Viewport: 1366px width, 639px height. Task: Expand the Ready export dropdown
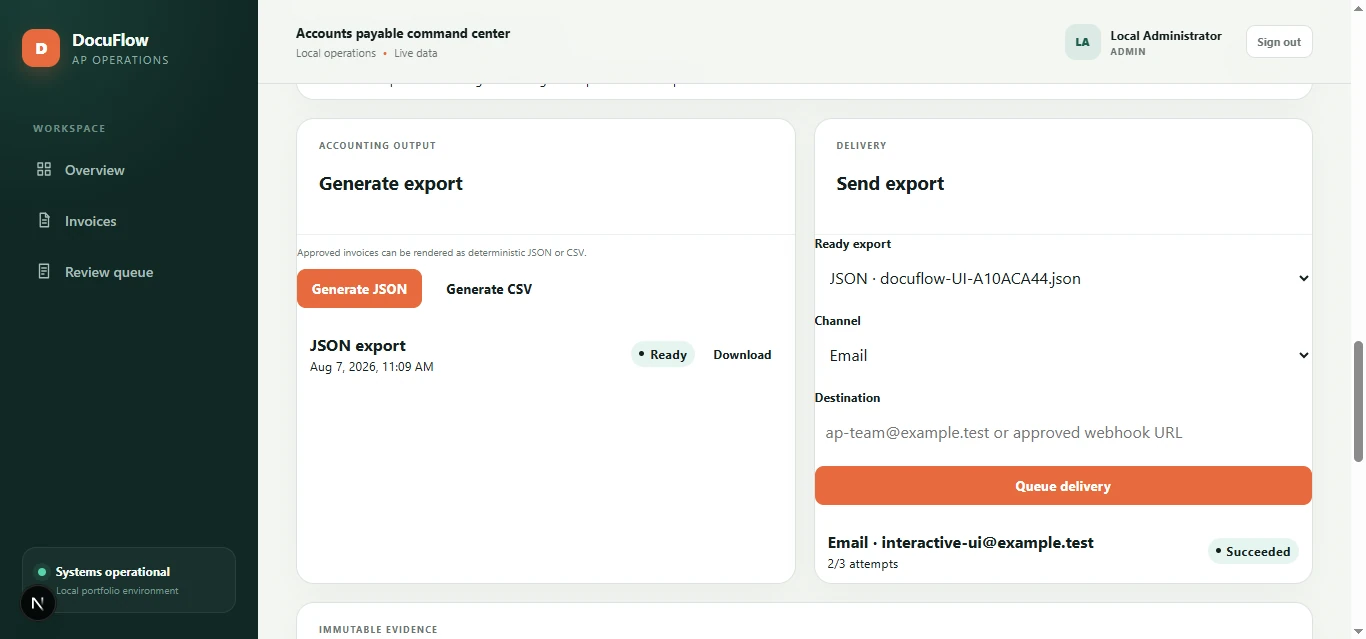(x=1063, y=279)
